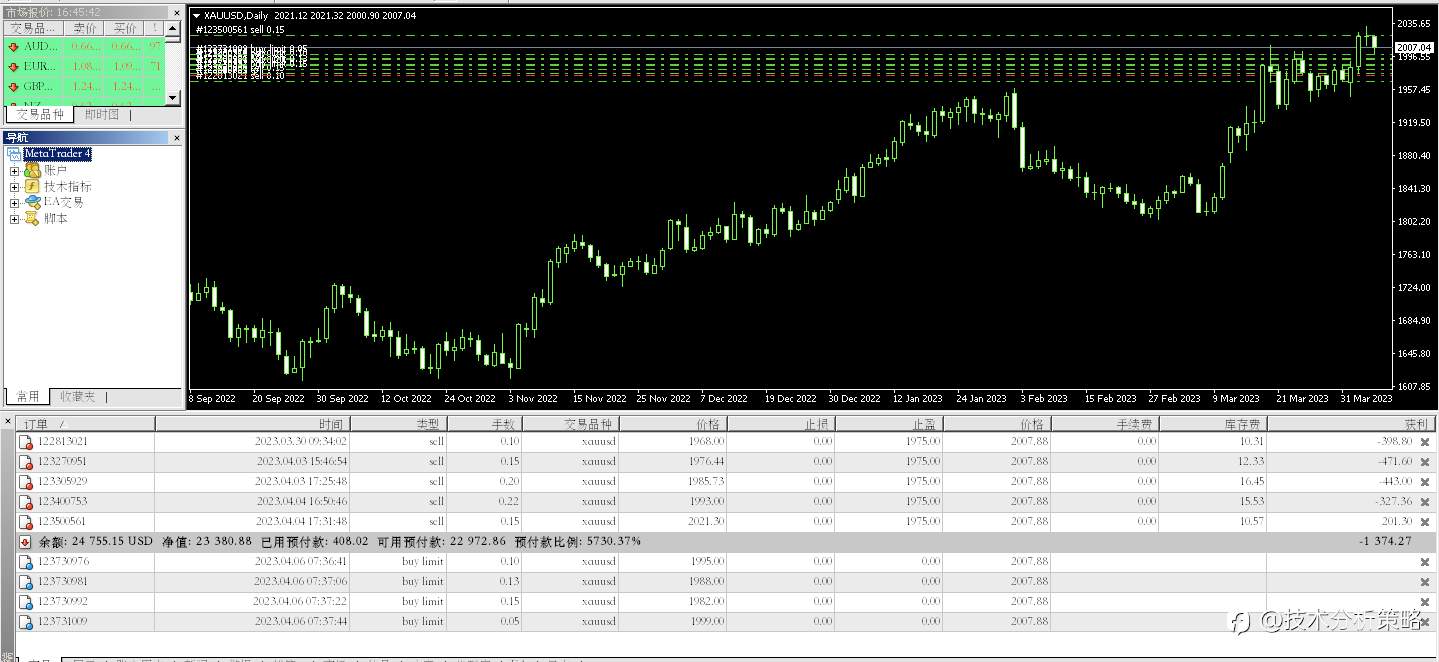The image size is (1439, 662).
Task: Close the 市场报价 Market Watch panel
Action: click(177, 12)
